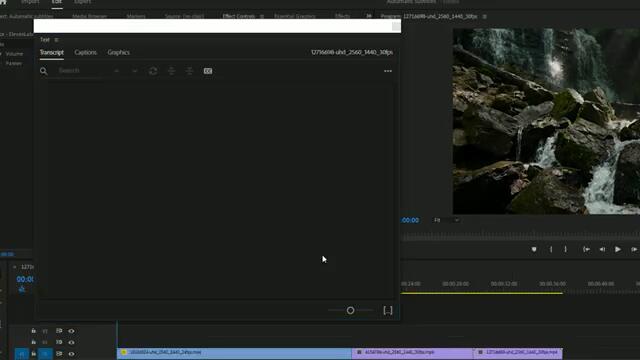
Task: Select the Effect Controls panel tab
Action: pyautogui.click(x=239, y=16)
